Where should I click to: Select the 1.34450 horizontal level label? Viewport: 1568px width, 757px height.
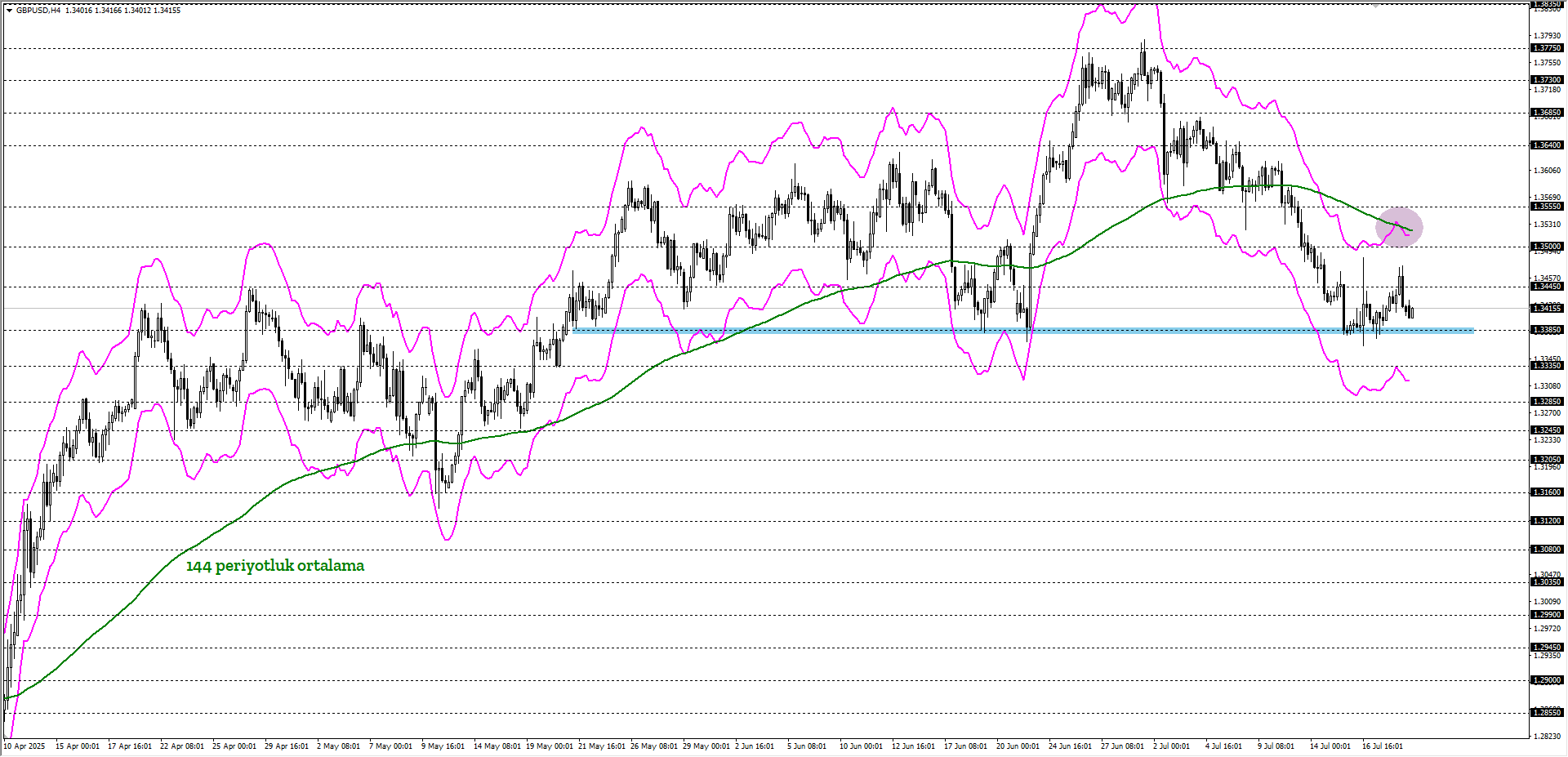coord(1547,287)
